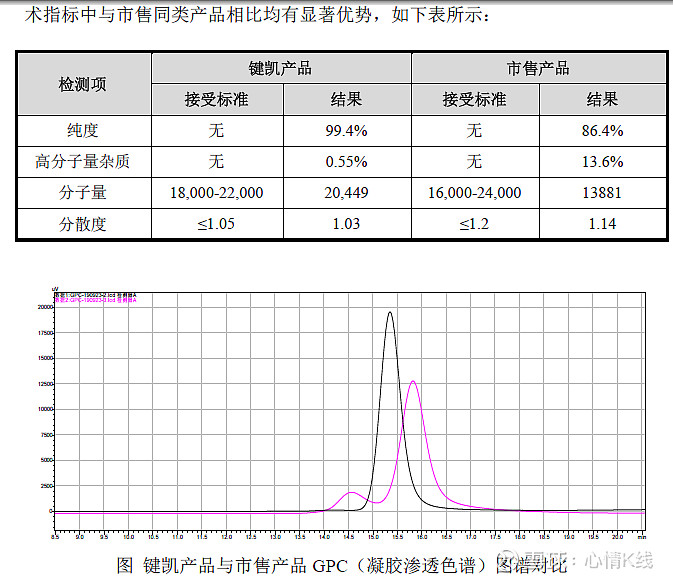Click the "10.0" x-axis tick label
Image resolution: width=673 pixels, height=581 pixels.
[x=129, y=536]
